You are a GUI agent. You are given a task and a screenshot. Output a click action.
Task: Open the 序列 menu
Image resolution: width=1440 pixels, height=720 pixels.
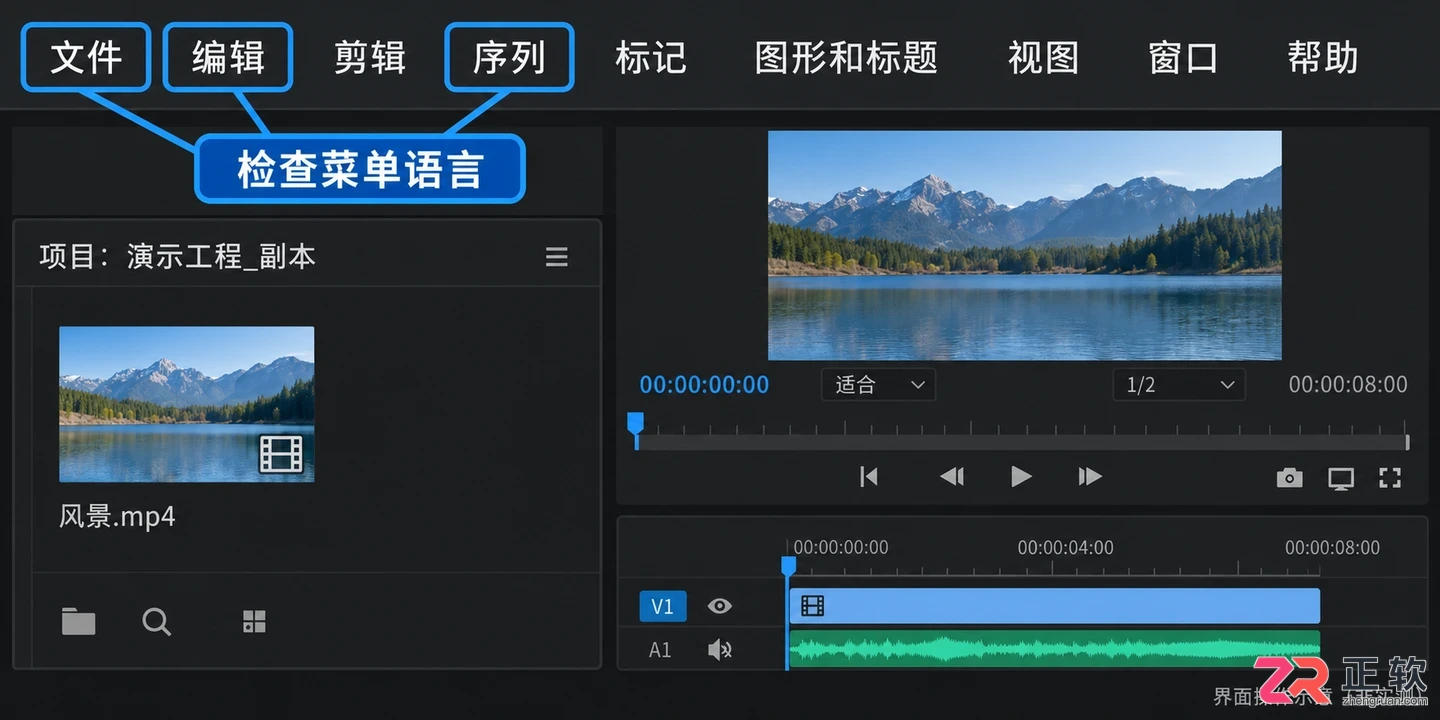(x=510, y=57)
